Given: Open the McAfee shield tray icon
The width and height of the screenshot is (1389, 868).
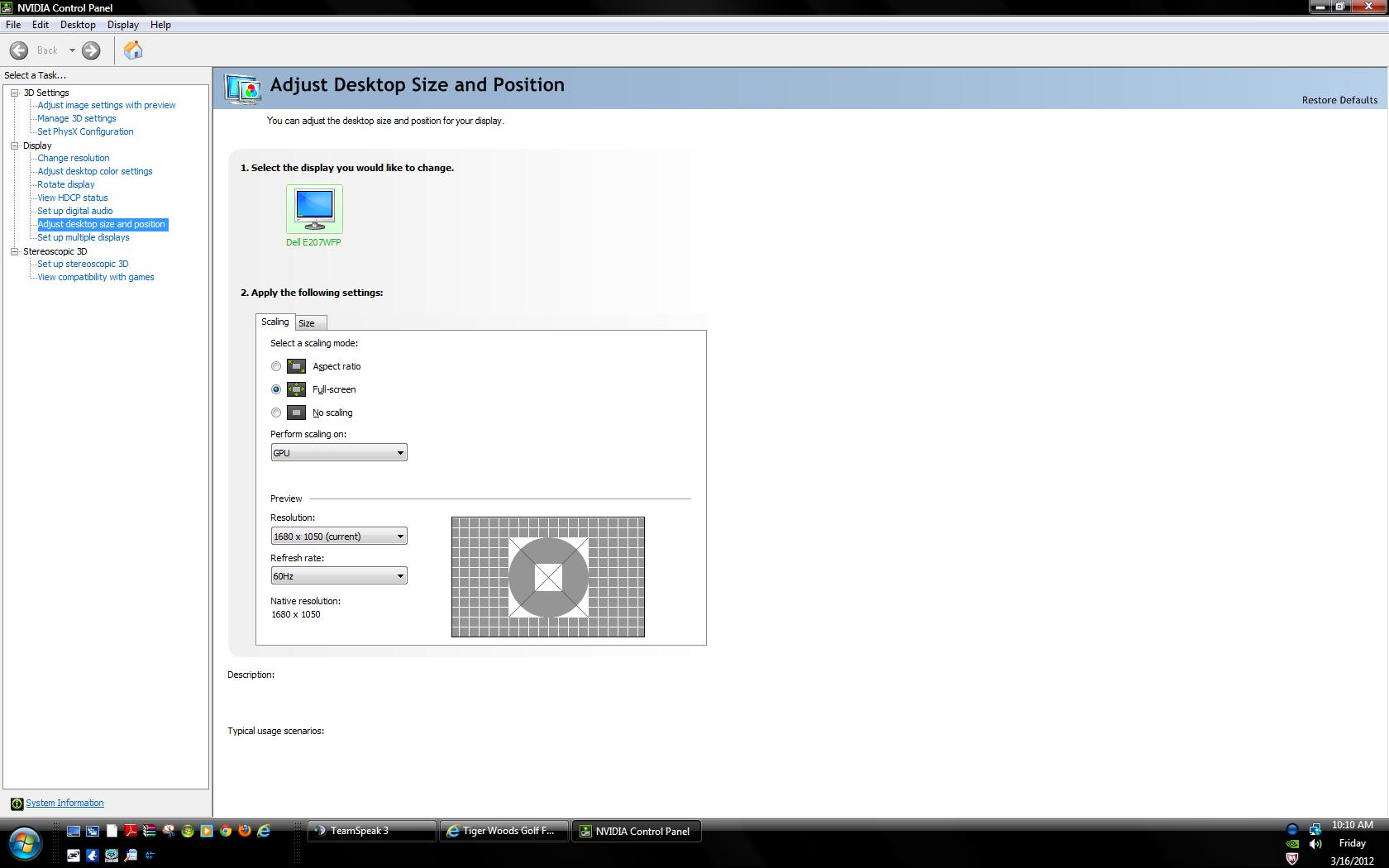Looking at the screenshot, I should point(1292,859).
